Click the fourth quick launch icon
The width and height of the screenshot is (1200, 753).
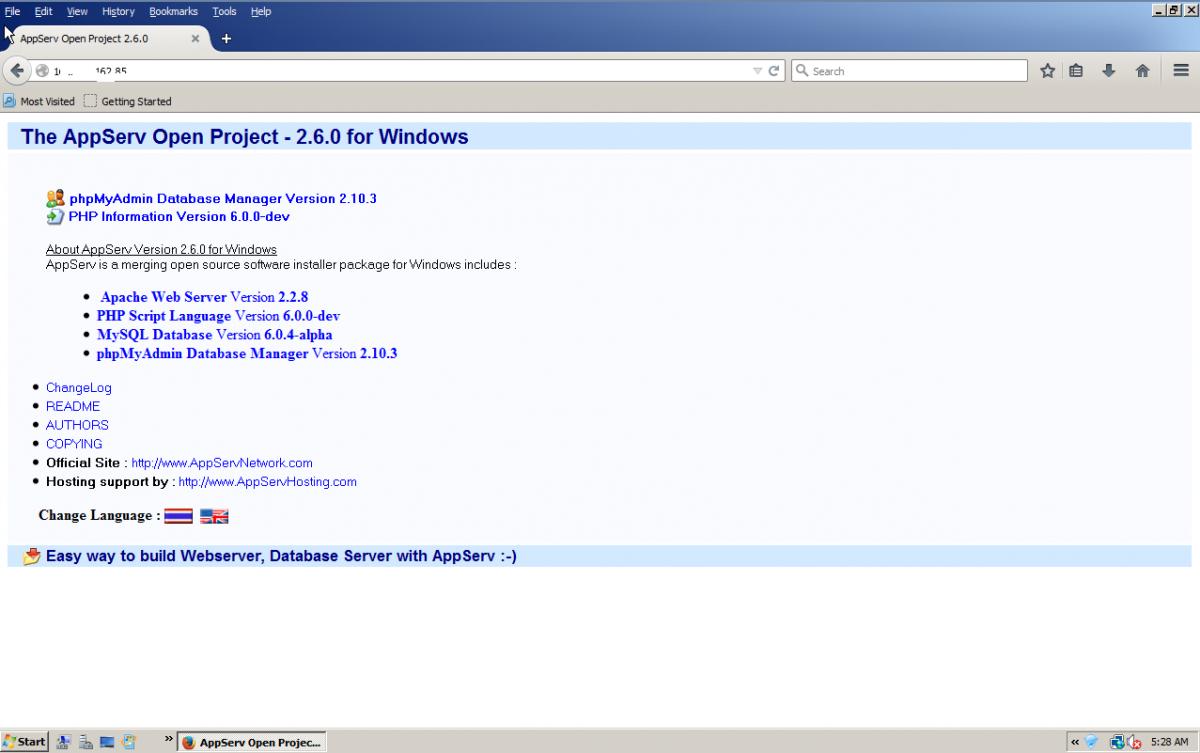(128, 741)
